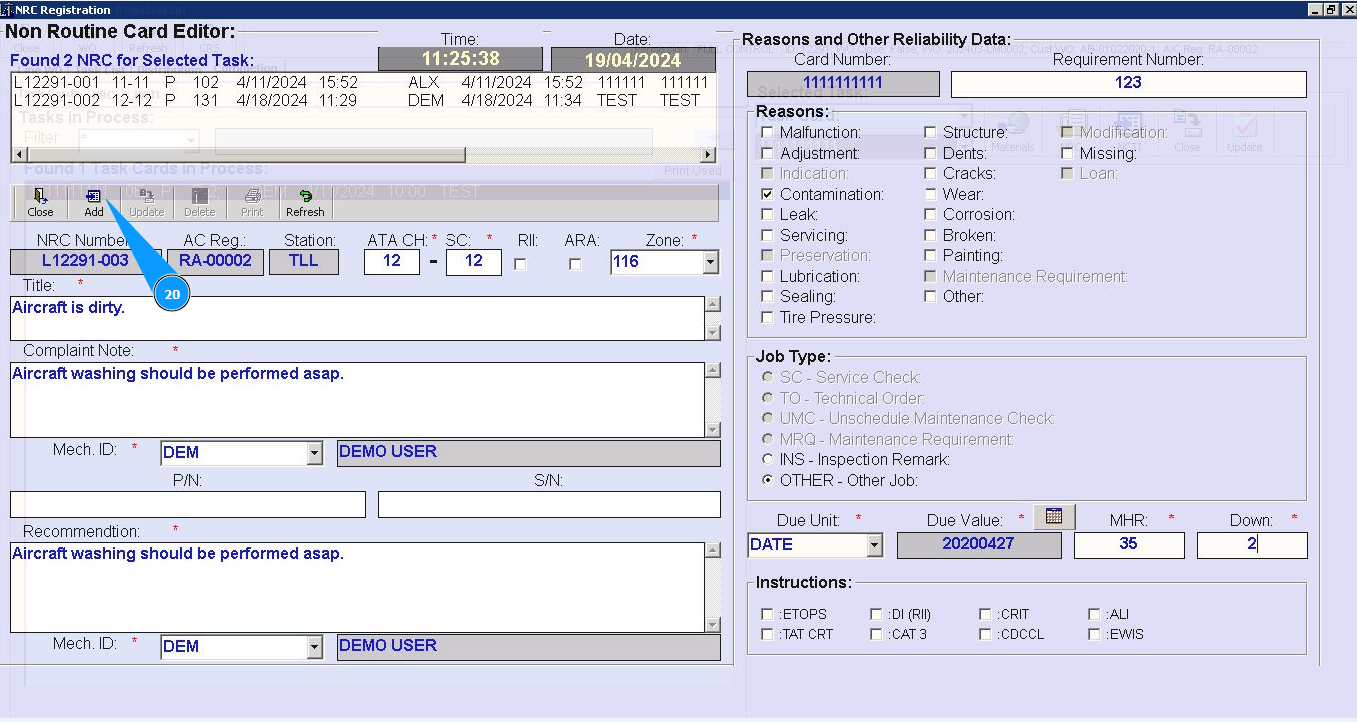Check the CRIT instruction

(986, 614)
